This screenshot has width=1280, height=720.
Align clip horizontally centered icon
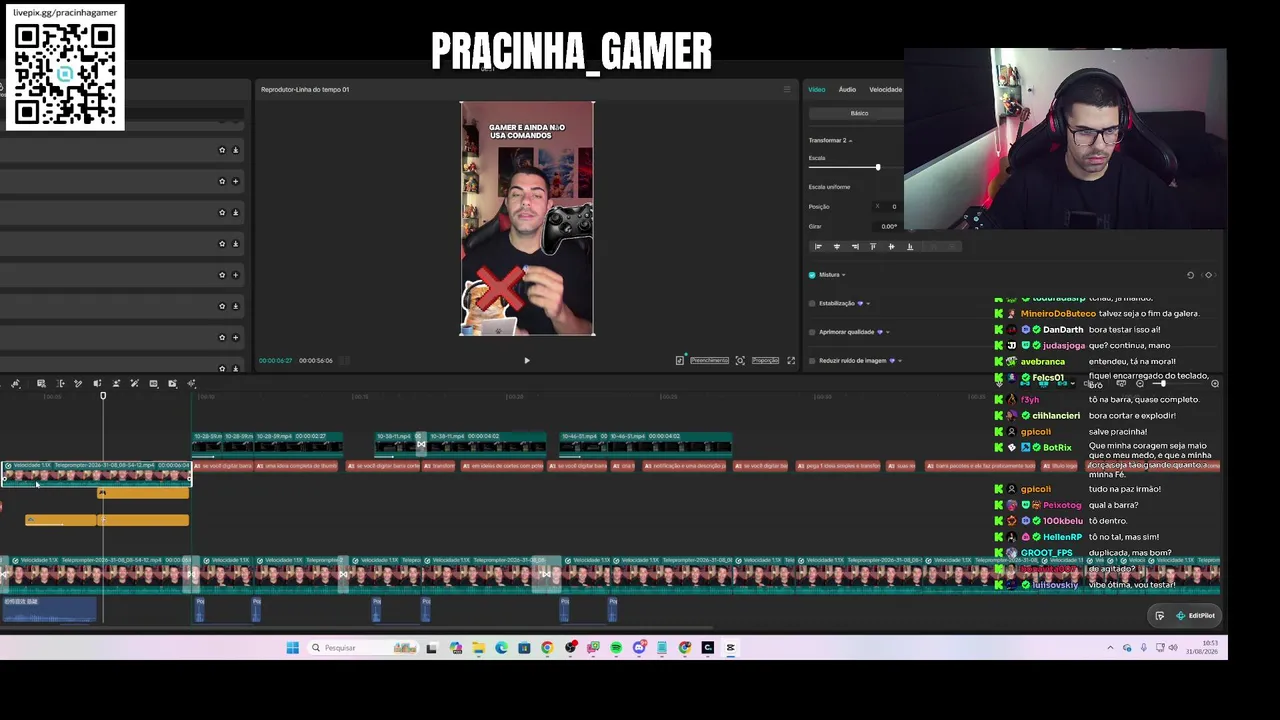coord(837,246)
